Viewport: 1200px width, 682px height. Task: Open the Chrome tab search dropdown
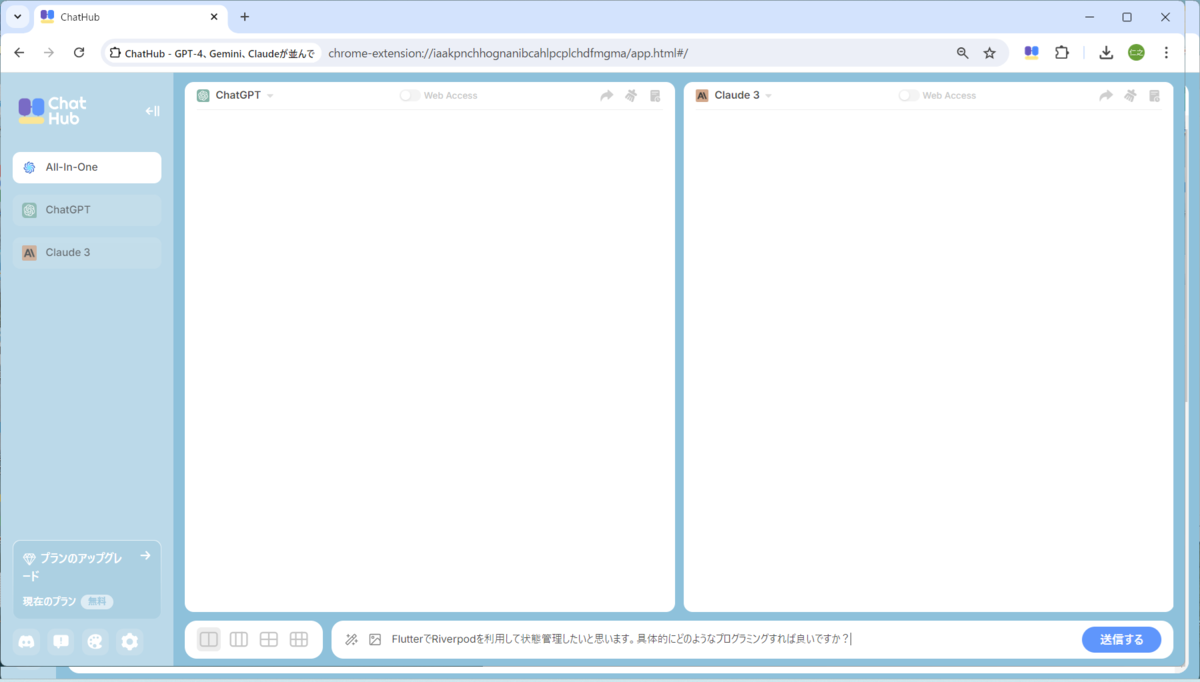17,17
